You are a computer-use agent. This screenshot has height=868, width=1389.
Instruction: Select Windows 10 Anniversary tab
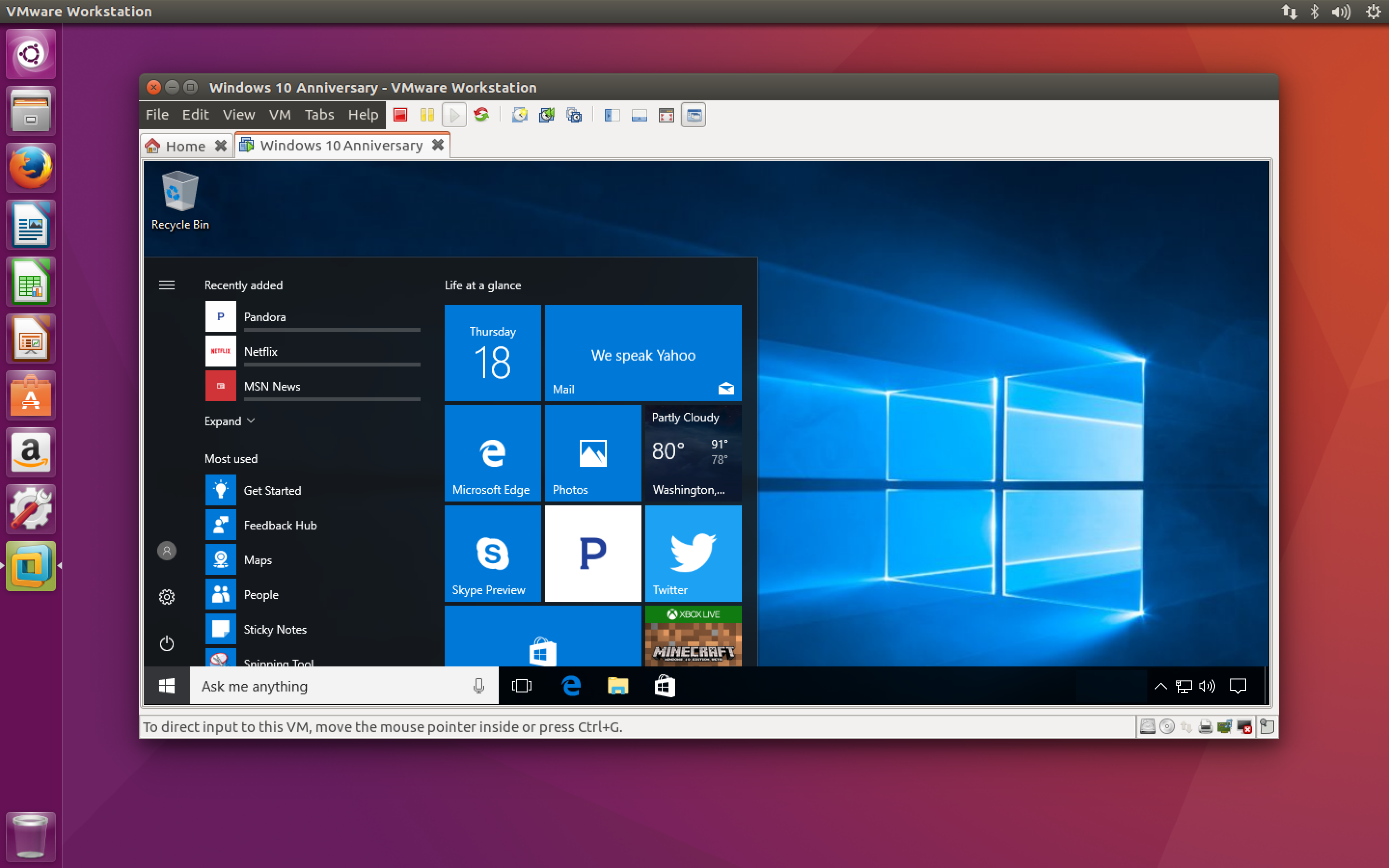(340, 144)
